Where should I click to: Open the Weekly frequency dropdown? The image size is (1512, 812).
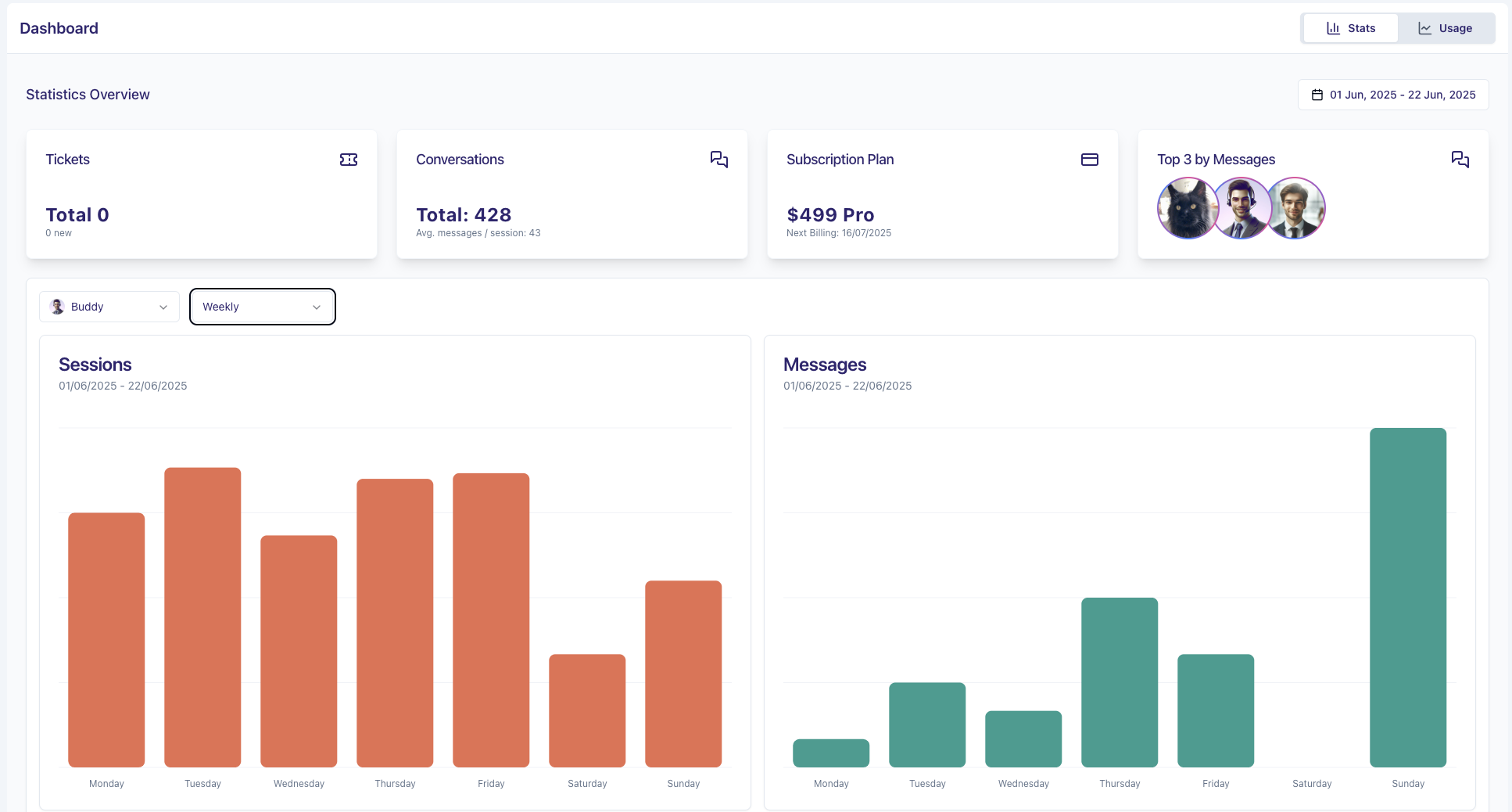point(262,307)
